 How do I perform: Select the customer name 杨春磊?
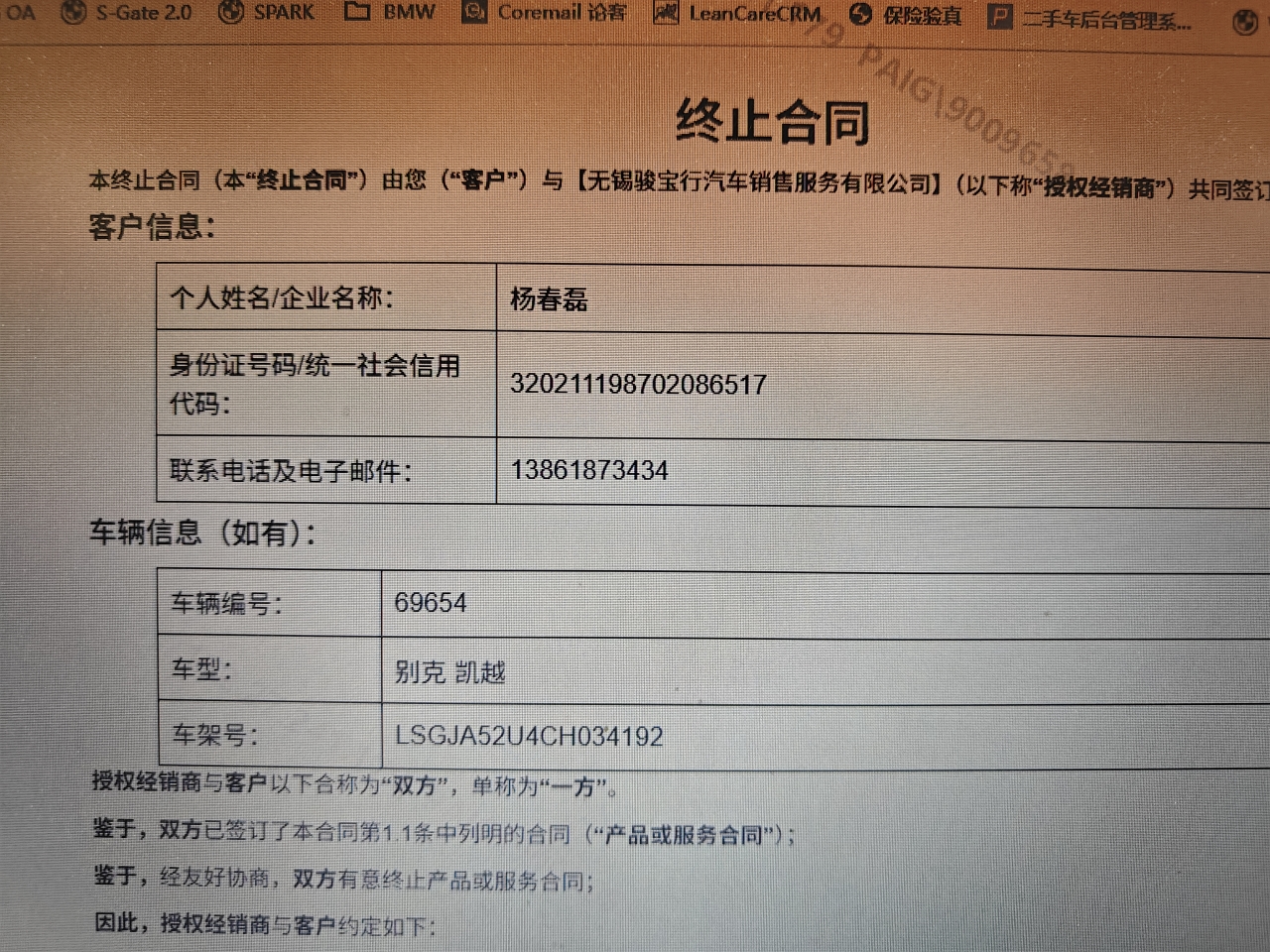[549, 298]
